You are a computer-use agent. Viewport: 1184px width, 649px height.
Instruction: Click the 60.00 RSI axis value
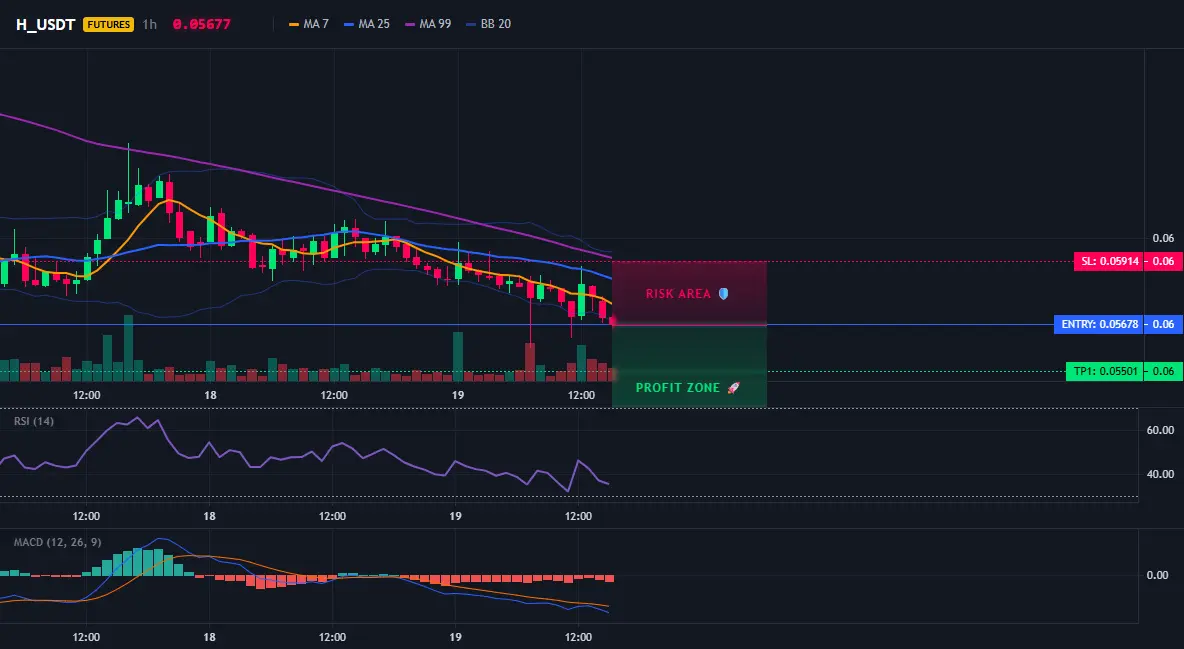[1161, 430]
